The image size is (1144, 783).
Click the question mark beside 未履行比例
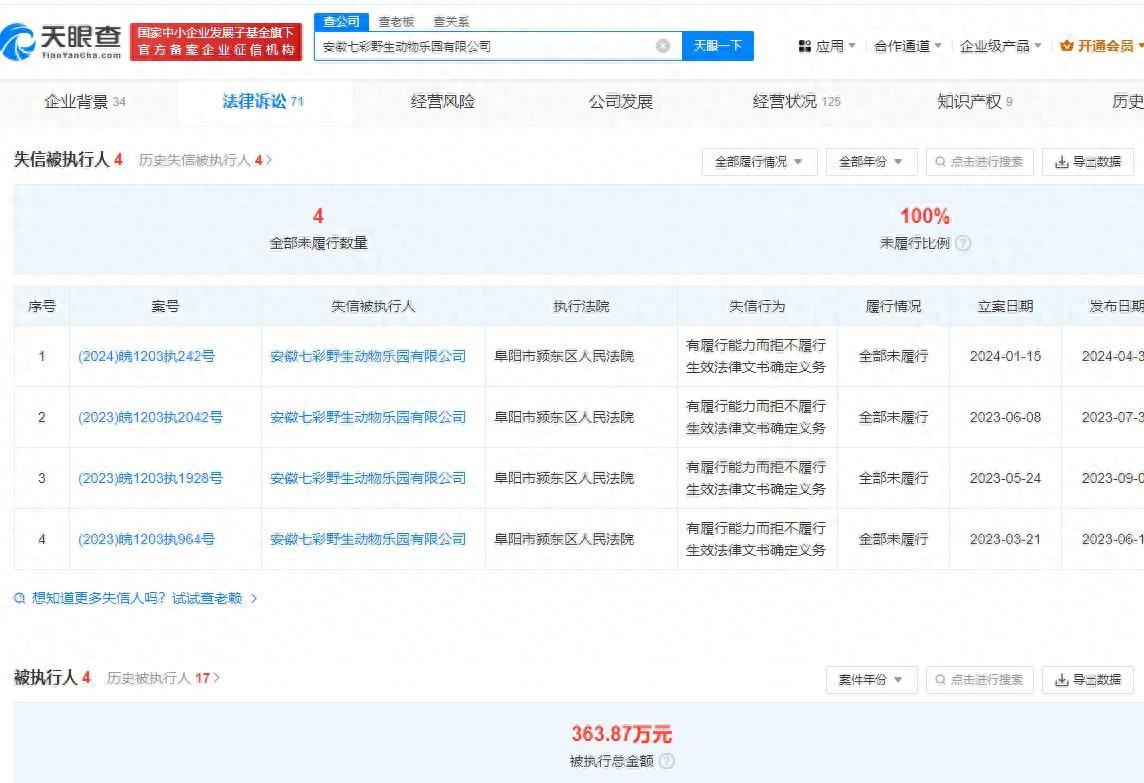coord(965,242)
